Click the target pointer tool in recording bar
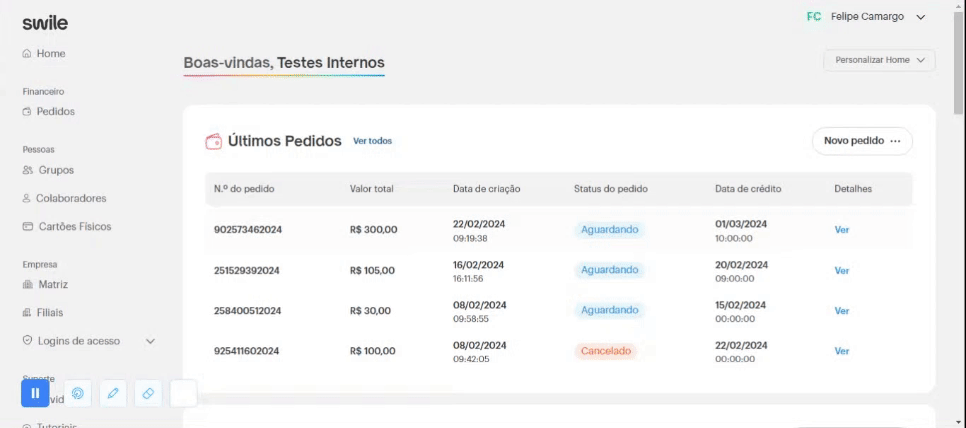Image resolution: width=966 pixels, height=428 pixels. click(x=78, y=394)
